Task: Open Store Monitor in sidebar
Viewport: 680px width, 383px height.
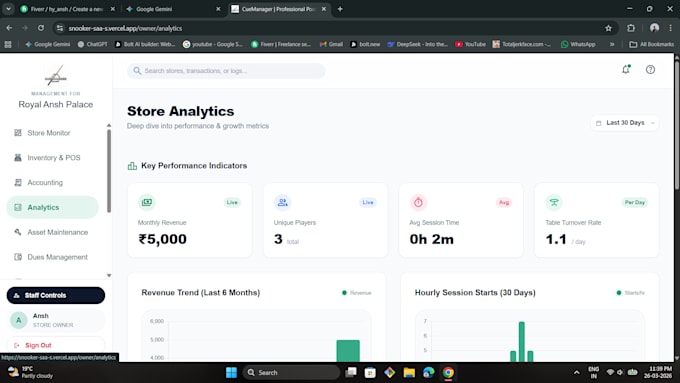Action: [49, 133]
